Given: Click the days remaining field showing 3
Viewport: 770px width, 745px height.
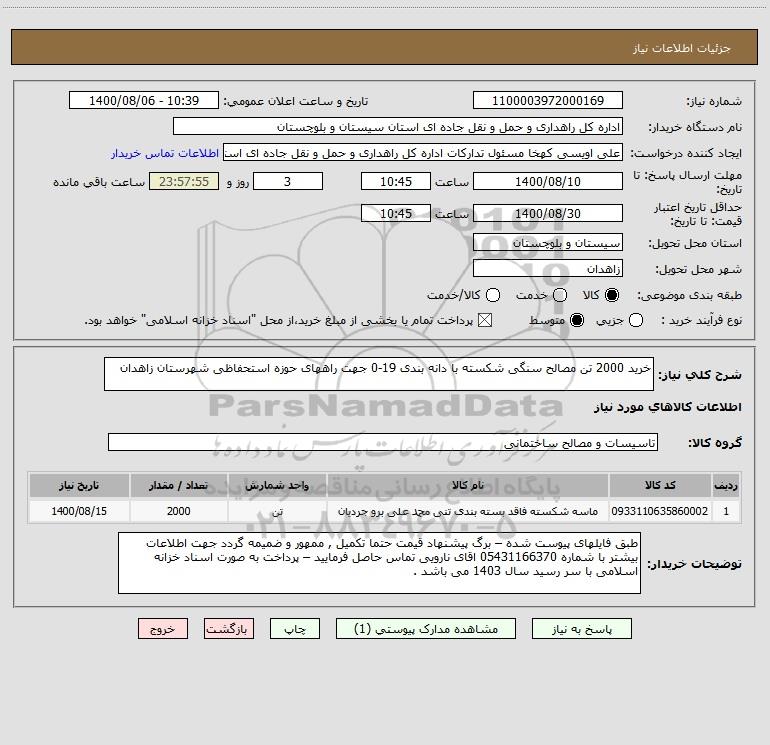Looking at the screenshot, I should click(x=288, y=181).
